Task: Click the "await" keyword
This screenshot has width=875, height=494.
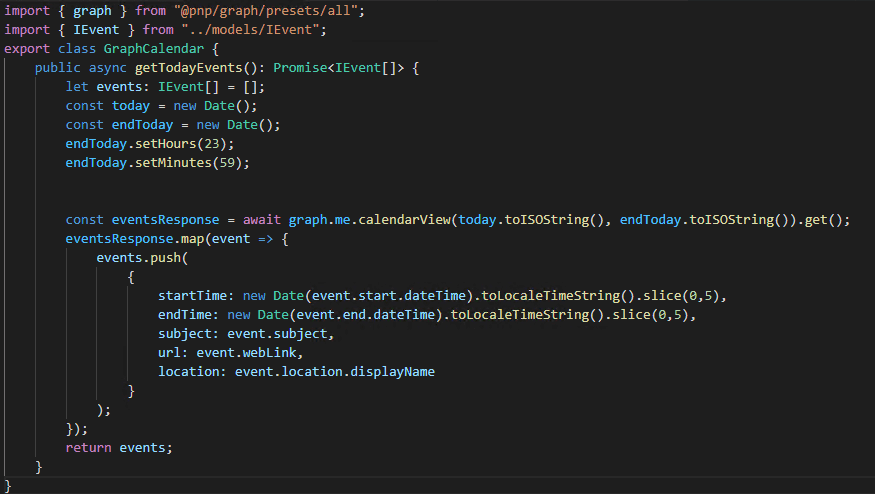Action: click(x=262, y=219)
